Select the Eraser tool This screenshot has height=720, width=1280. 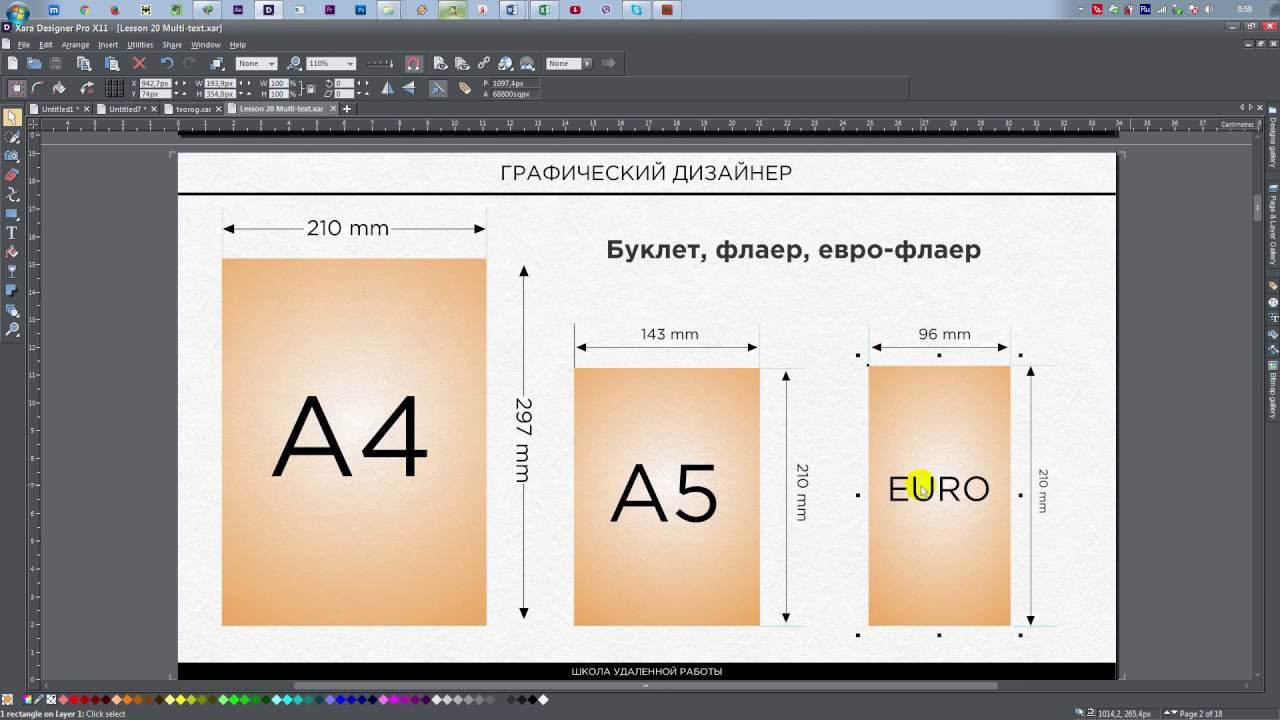(x=12, y=175)
